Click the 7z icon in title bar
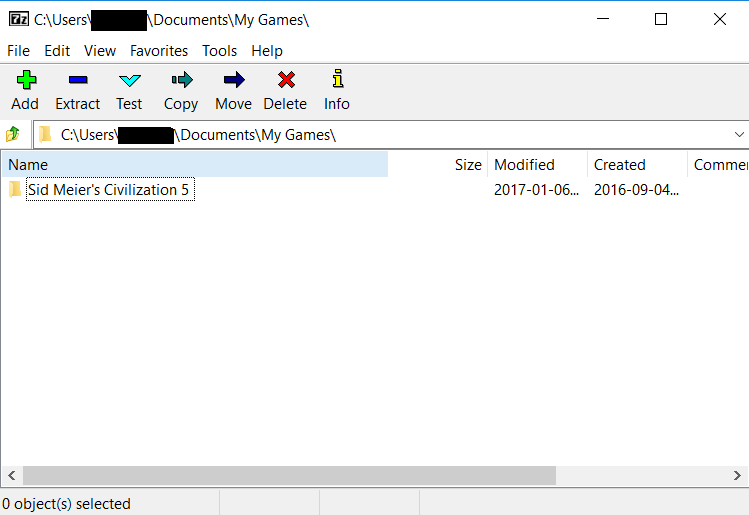749x515 pixels. 19,19
